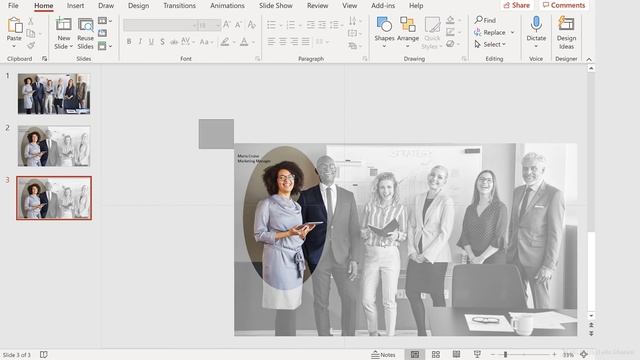Screen dimensions: 640x360
Task: Click font color swatch button
Action: tap(244, 41)
